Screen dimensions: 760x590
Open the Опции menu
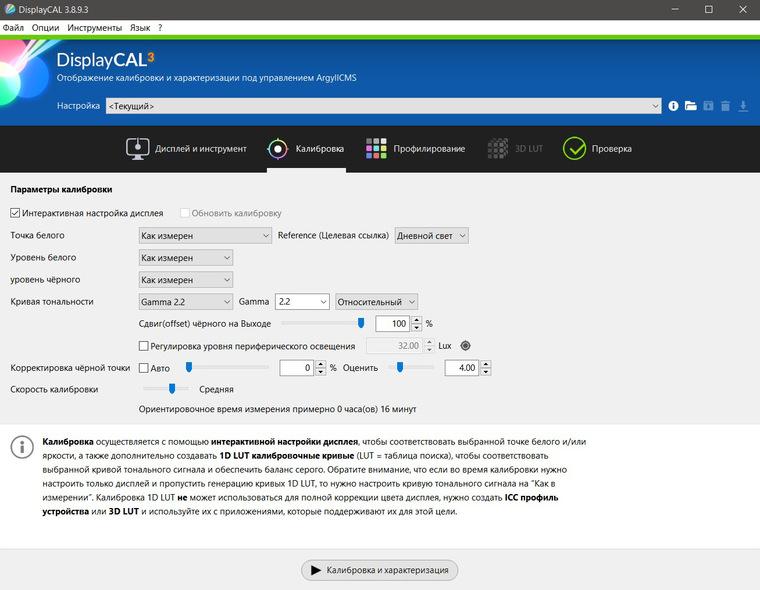[x=45, y=28]
